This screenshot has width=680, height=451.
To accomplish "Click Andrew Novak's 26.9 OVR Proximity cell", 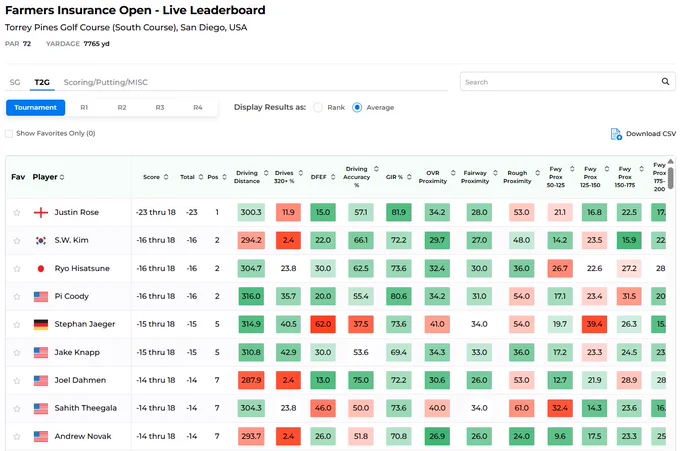I will (437, 436).
